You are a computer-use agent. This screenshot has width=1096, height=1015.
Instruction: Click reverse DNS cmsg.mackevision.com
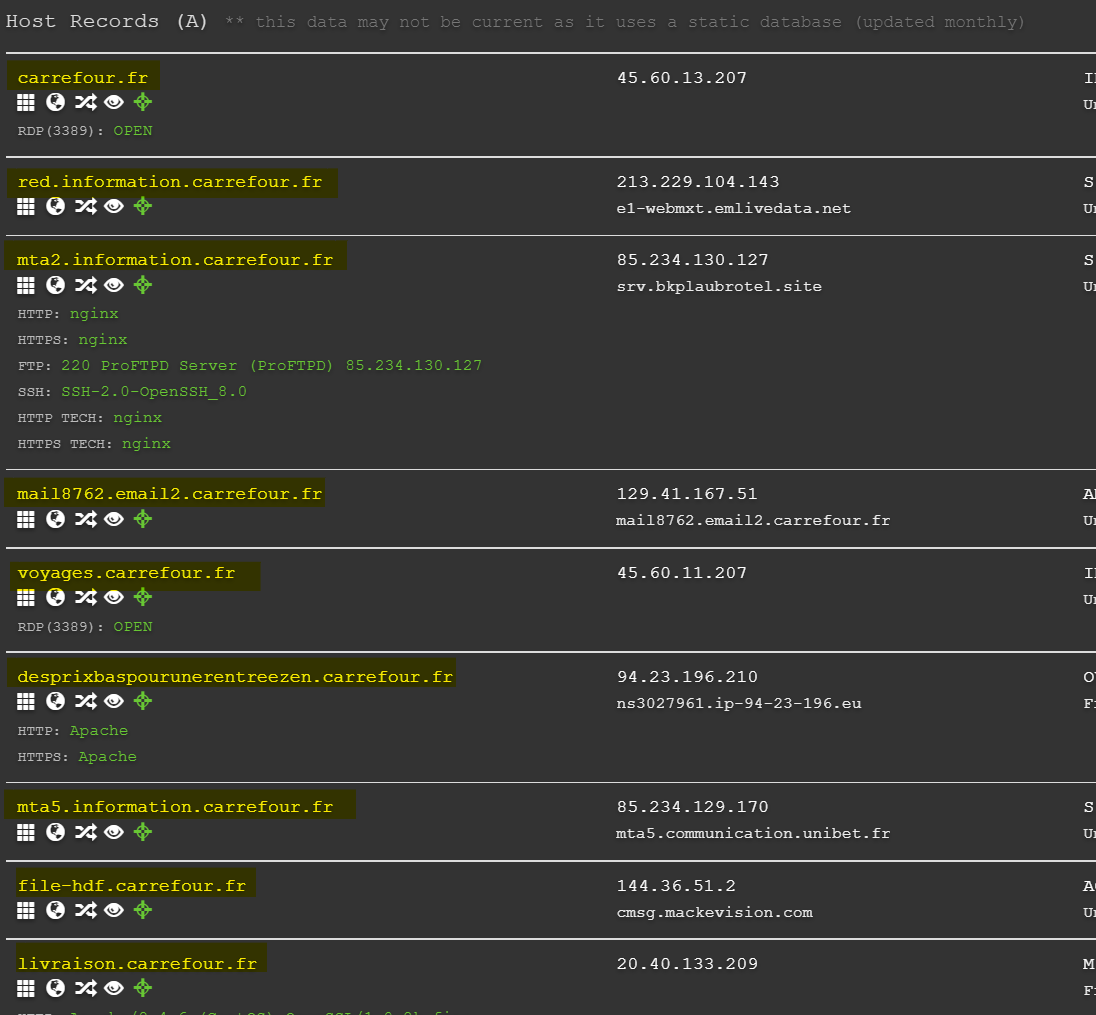coord(714,912)
